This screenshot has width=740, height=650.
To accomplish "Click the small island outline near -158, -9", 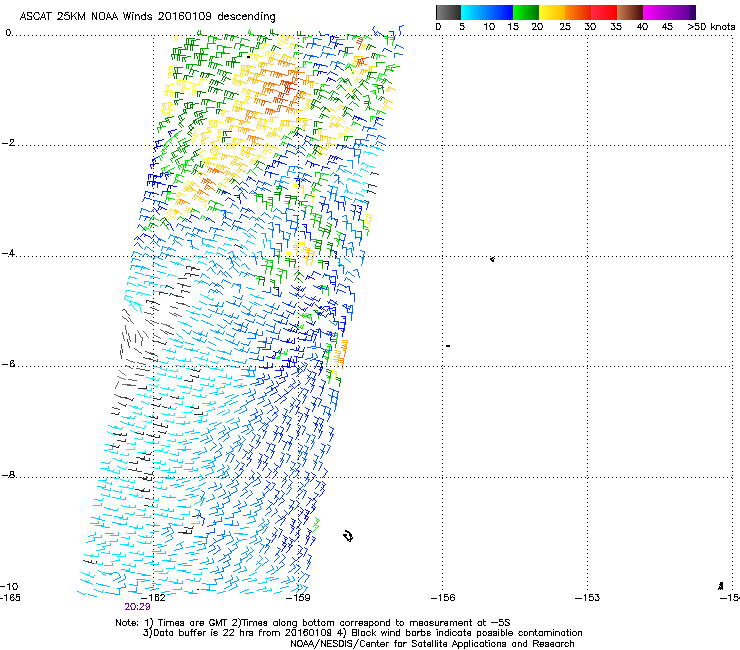I will (348, 536).
